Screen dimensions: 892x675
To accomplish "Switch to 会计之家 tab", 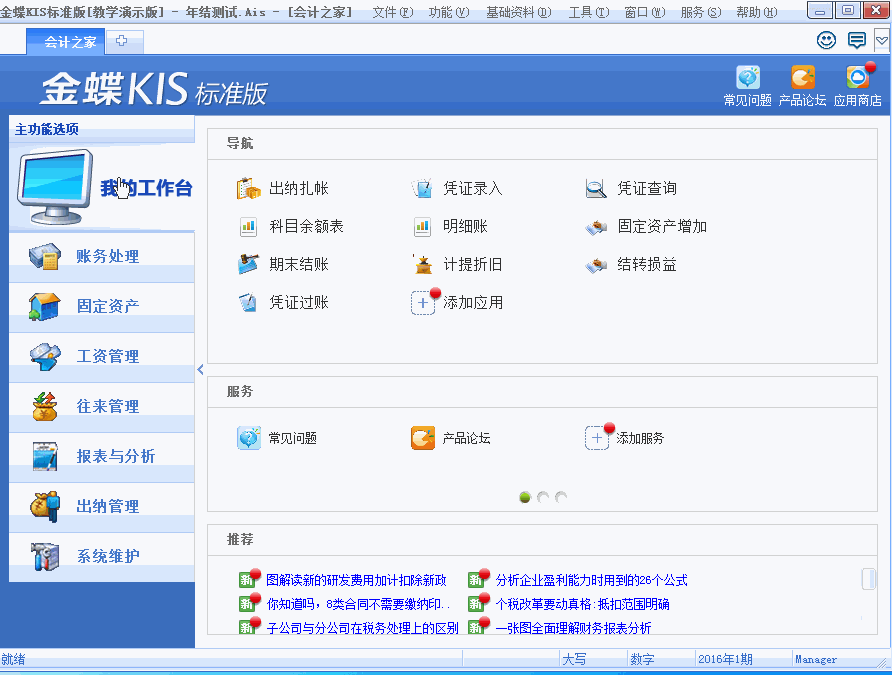I will [x=65, y=42].
